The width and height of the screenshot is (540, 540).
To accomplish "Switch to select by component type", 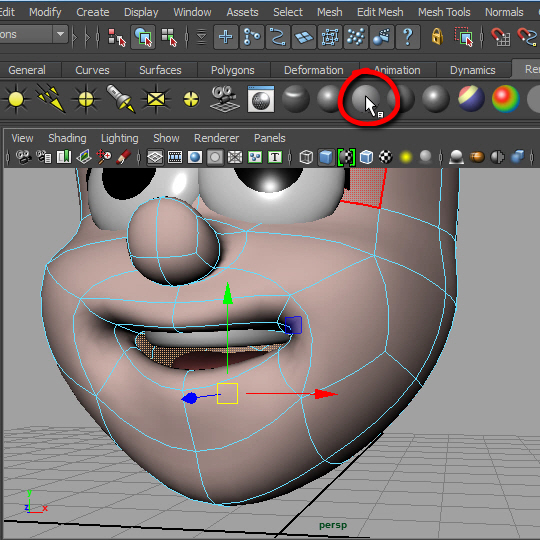I will tap(169, 37).
